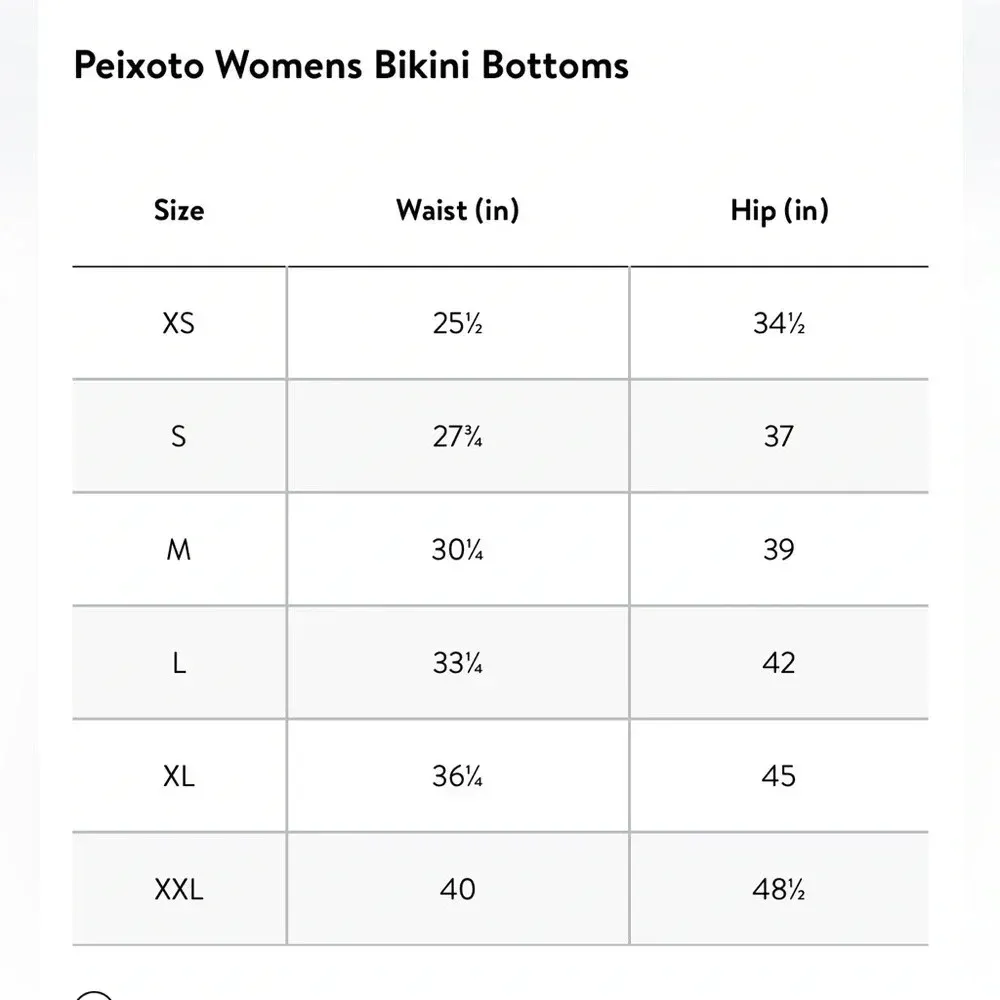1000x1000 pixels.
Task: Select the 30¼ waist measurement cell
Action: 458,550
